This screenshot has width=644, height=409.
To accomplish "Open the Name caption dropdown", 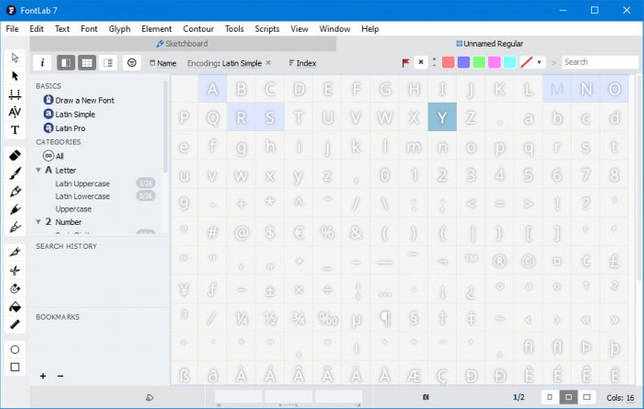I will point(163,63).
